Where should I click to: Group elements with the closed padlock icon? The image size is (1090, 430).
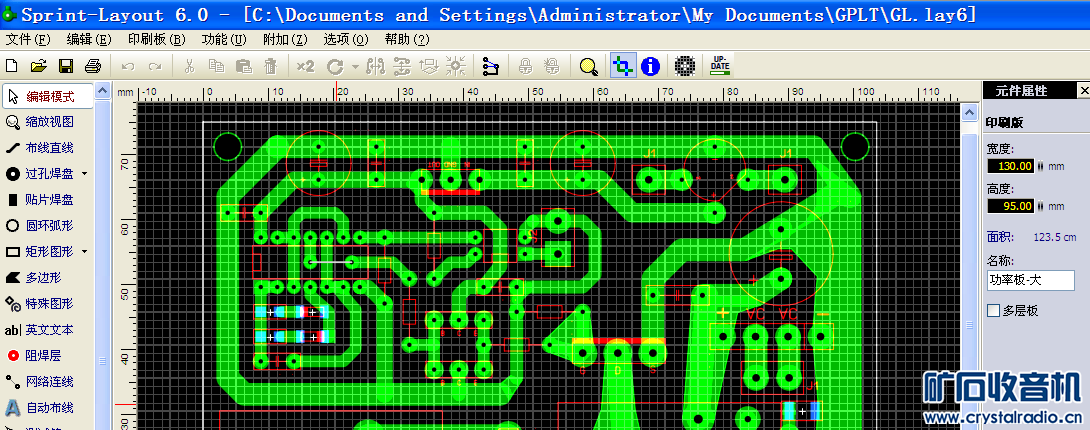point(526,67)
